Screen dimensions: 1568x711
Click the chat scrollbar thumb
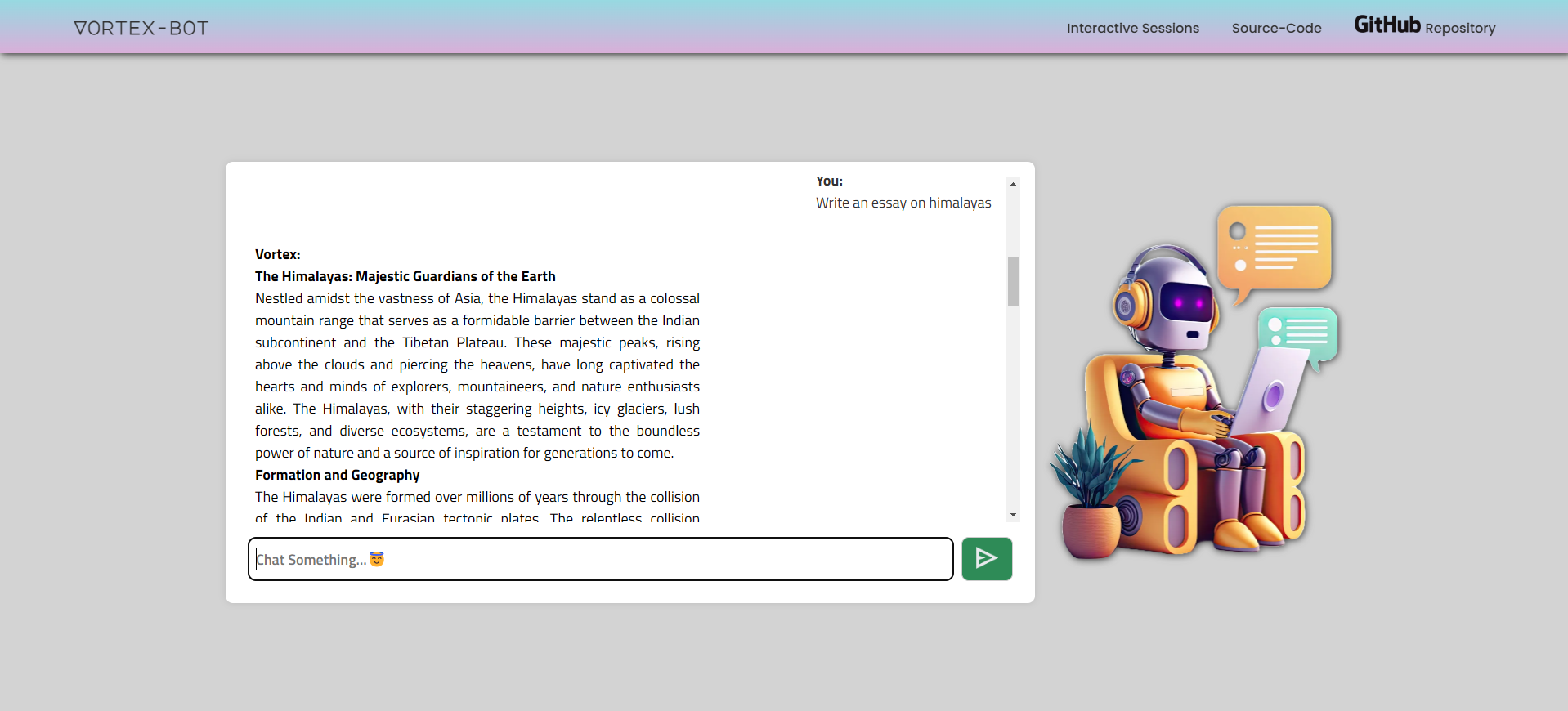[x=1013, y=281]
